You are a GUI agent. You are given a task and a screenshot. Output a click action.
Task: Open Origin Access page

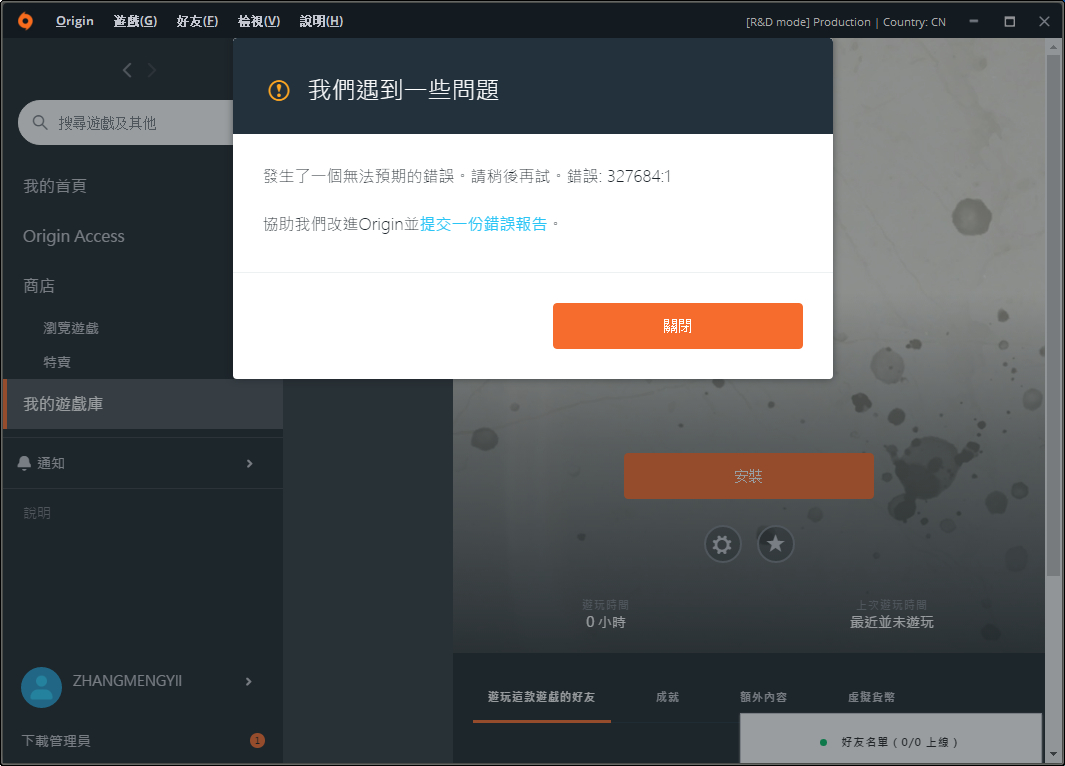point(74,236)
